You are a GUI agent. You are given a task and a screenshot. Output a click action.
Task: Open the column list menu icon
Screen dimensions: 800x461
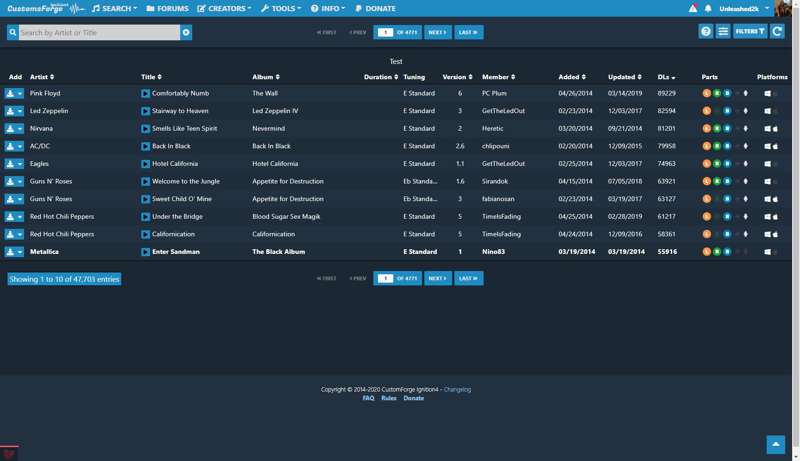(723, 32)
